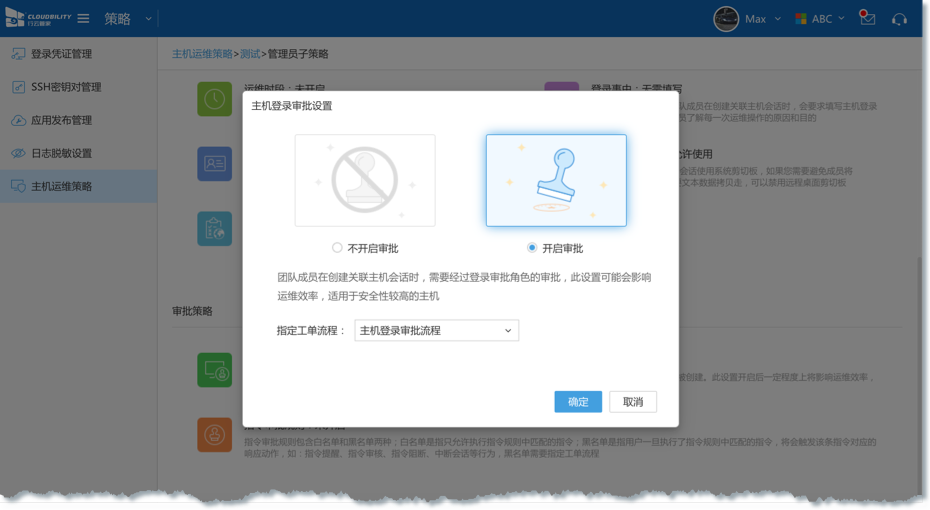Viewport: 930px width, 510px height.
Task: Open 日志脱敏设置 in the sidebar
Action: coord(61,153)
